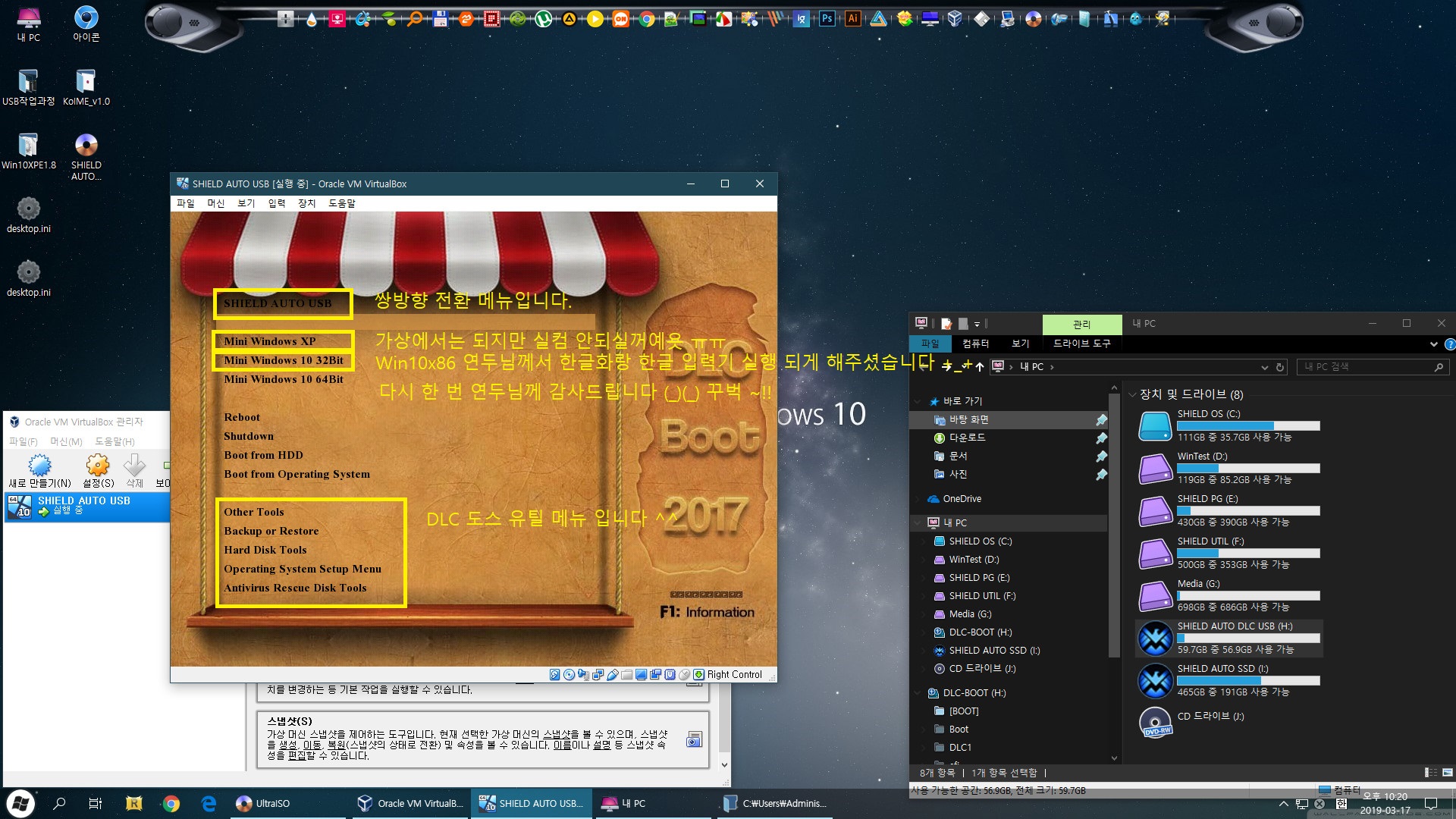Click the yellow play button dock icon

pyautogui.click(x=595, y=19)
